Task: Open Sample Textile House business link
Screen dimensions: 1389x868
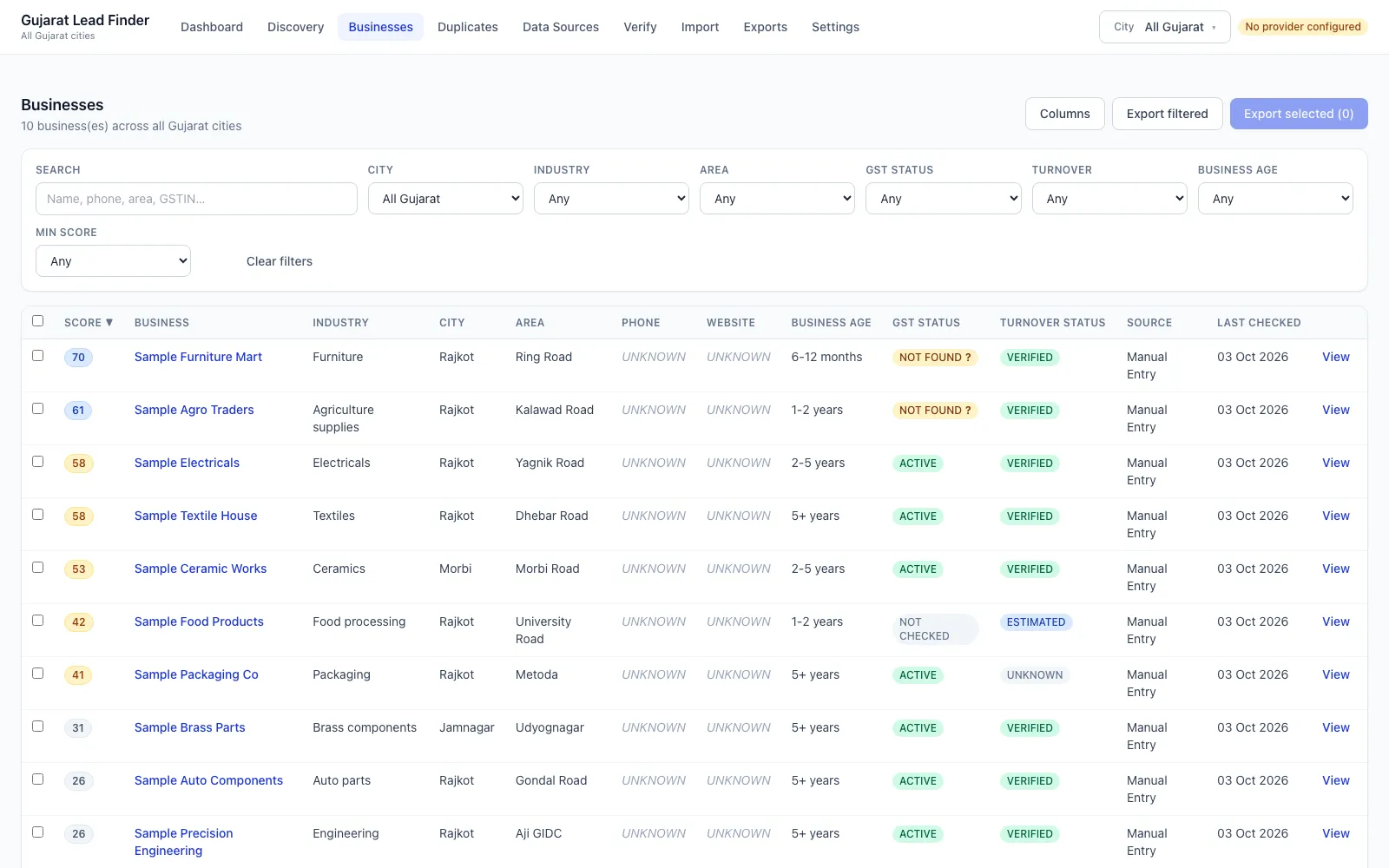Action: [195, 516]
